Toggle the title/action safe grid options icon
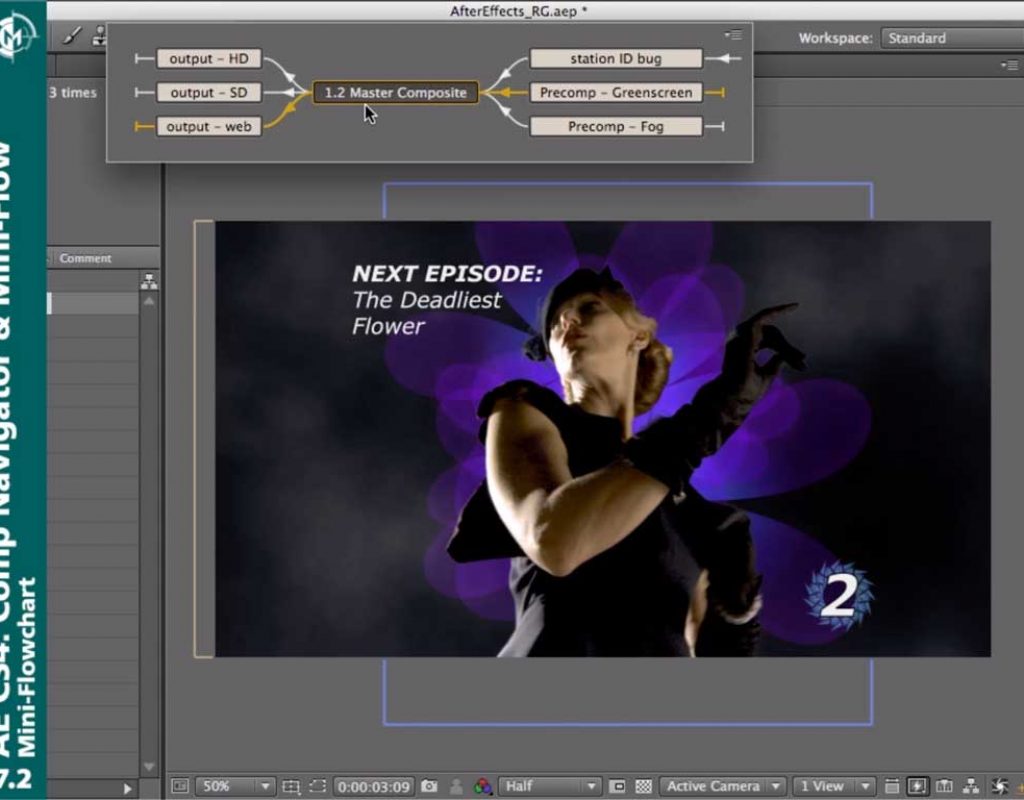Screen dimensions: 1024x800 click(291, 786)
